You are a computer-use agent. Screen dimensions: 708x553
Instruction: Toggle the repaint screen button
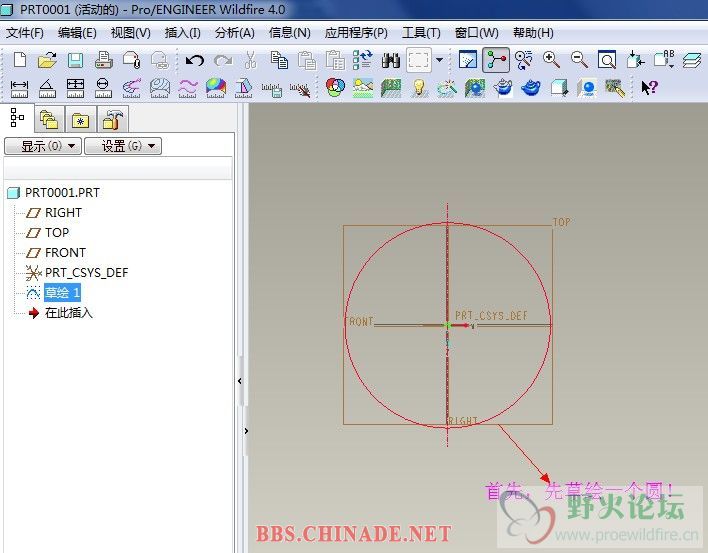click(467, 60)
